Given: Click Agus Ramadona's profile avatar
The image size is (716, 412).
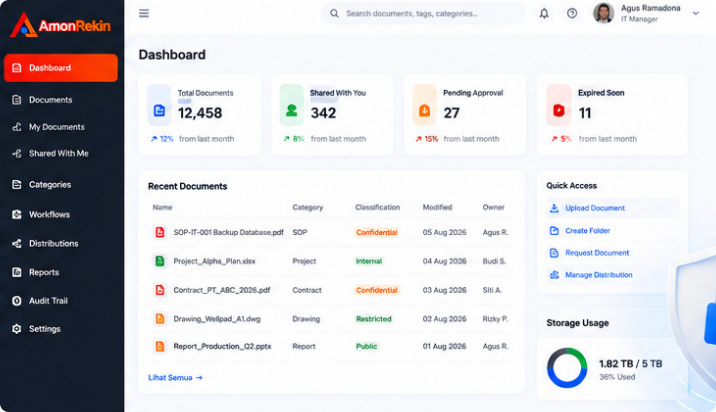Looking at the screenshot, I should point(603,13).
